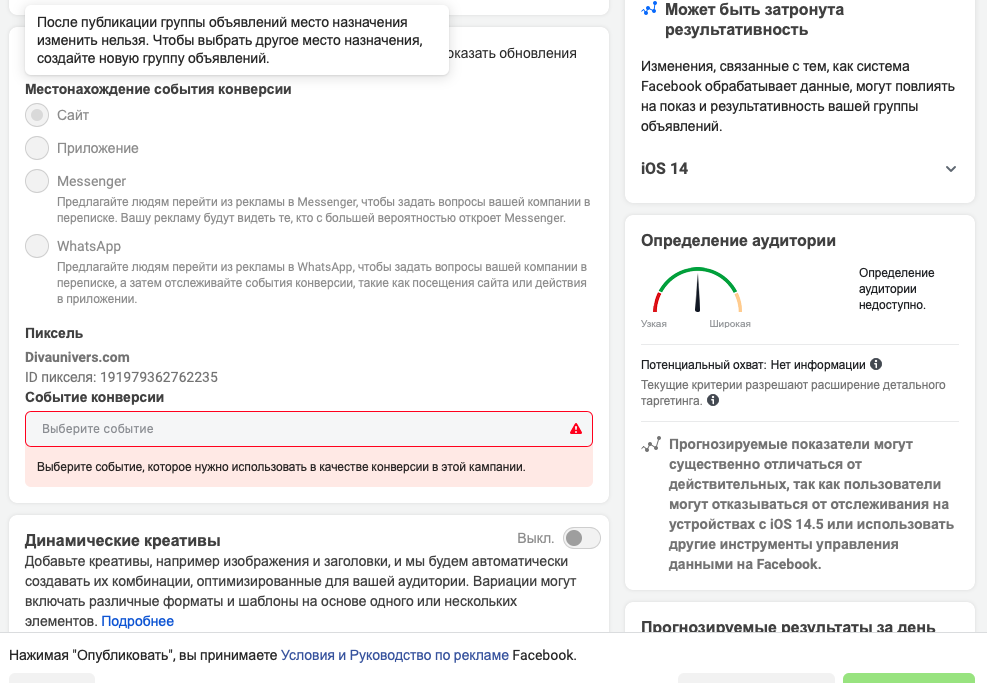Click info icon after таргетинга text
Screen dimensions: 987x683
tap(713, 400)
